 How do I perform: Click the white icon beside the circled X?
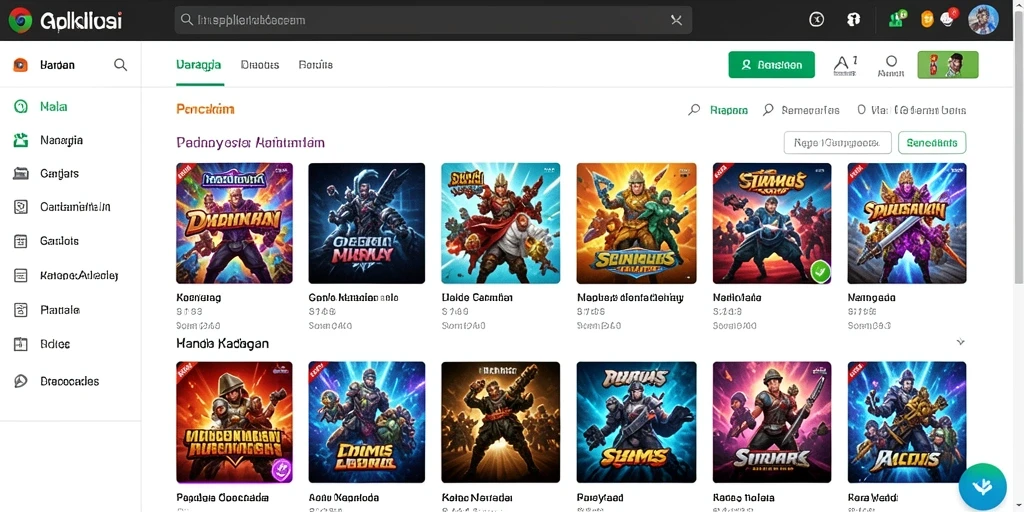click(853, 20)
